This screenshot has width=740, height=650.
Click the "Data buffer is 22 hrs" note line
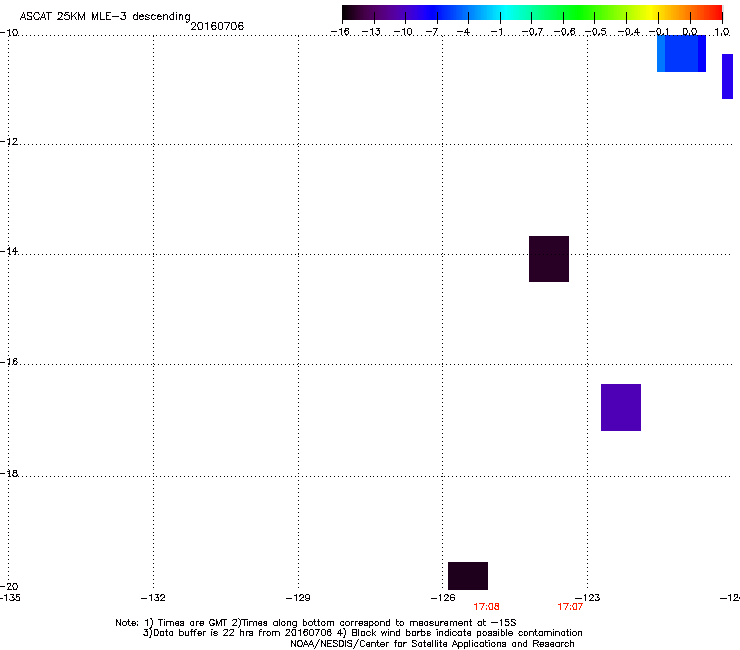[x=362, y=633]
